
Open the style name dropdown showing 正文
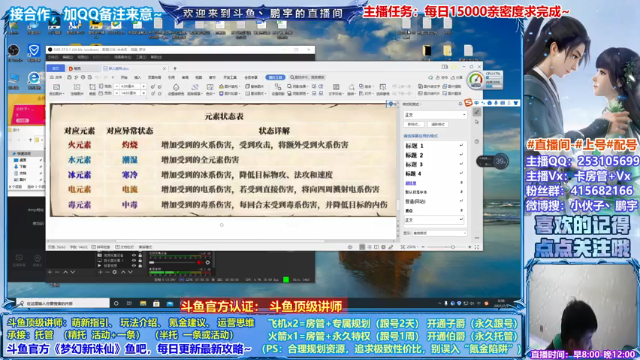pyautogui.click(x=435, y=115)
